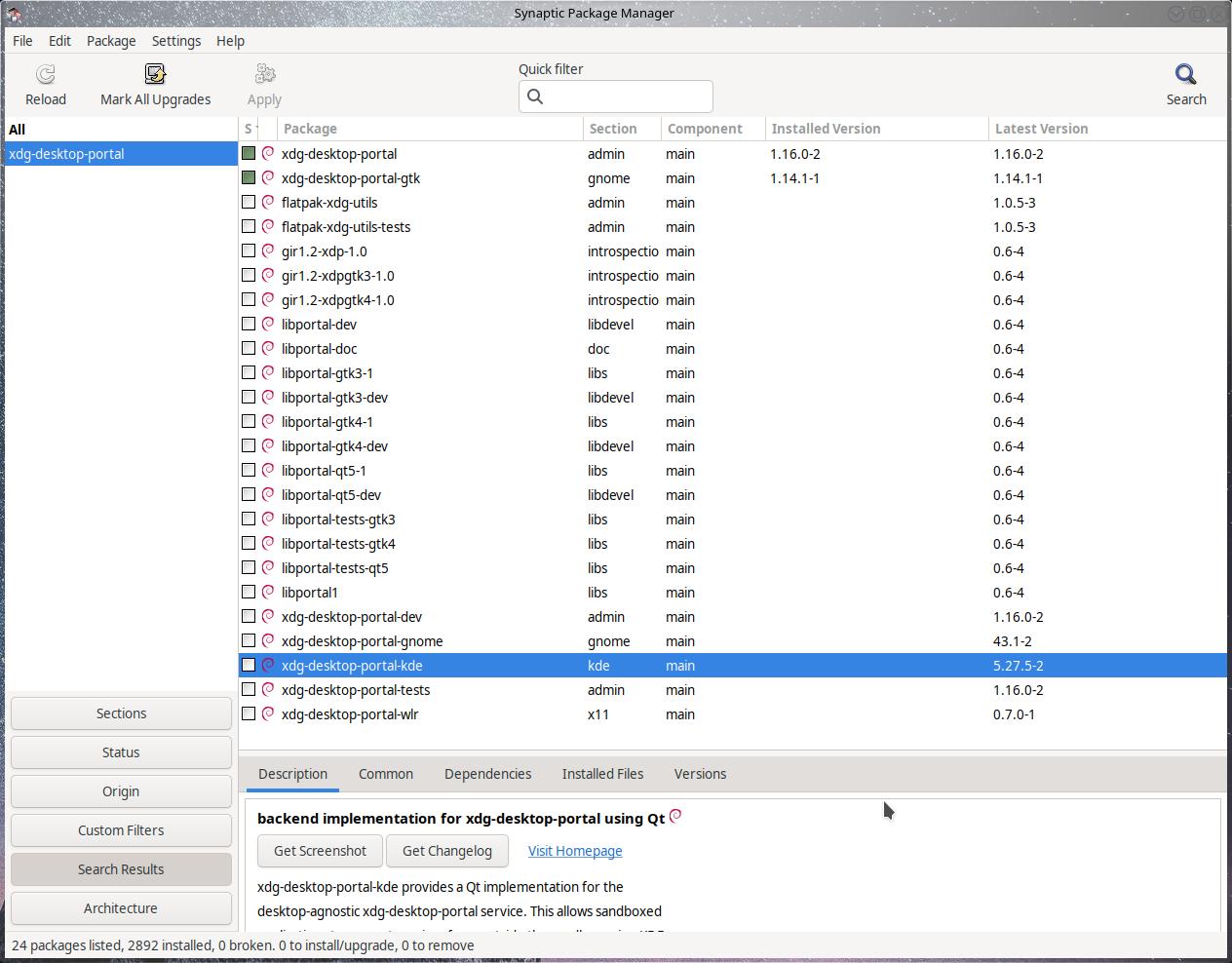Click Debian swirl icon for libportal-gtk4-1

pyautogui.click(x=268, y=422)
